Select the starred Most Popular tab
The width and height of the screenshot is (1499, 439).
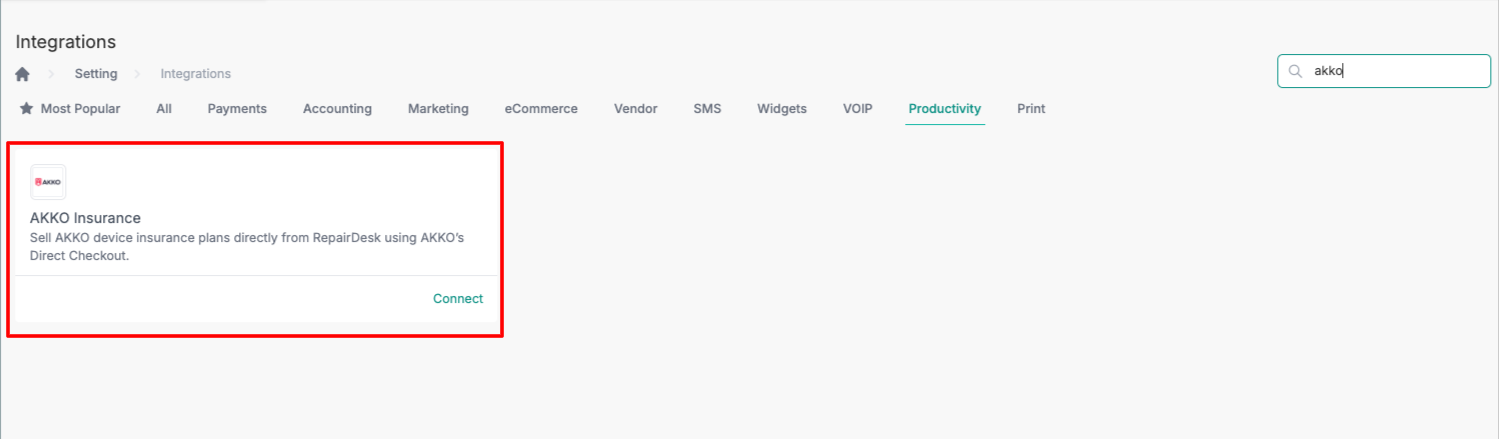pyautogui.click(x=70, y=109)
